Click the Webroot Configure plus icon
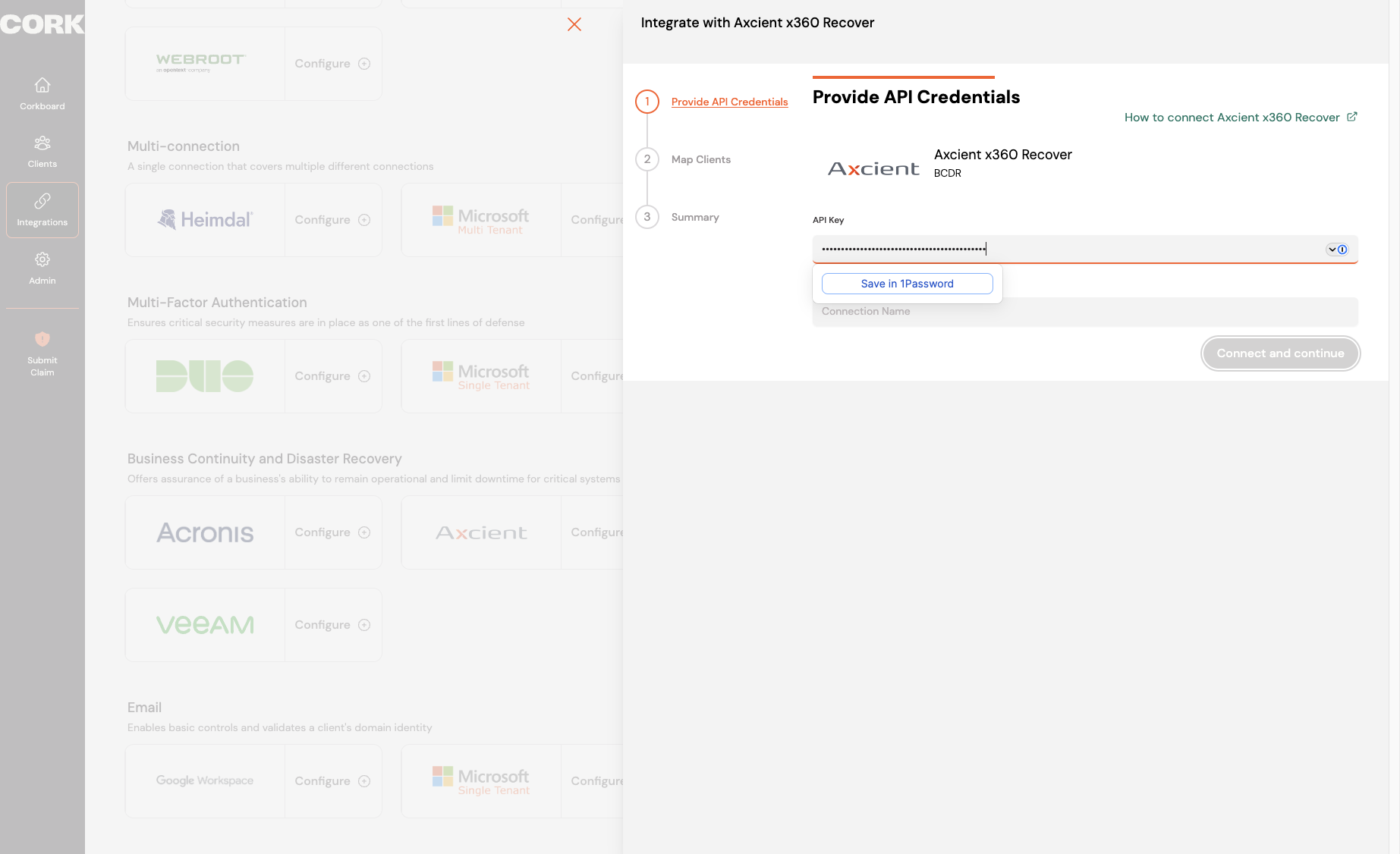The height and width of the screenshot is (854, 1400). [x=364, y=64]
